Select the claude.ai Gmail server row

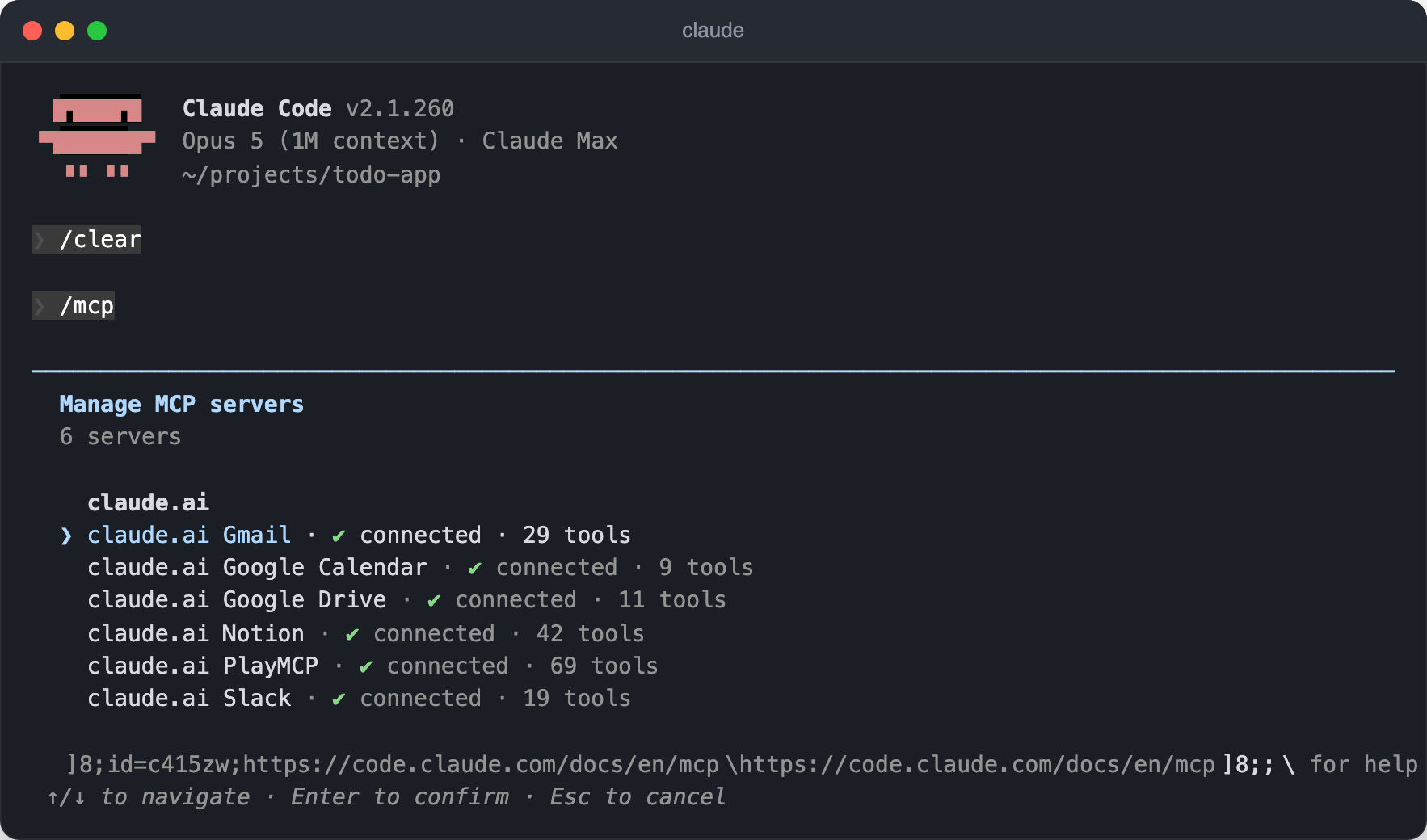pos(346,535)
